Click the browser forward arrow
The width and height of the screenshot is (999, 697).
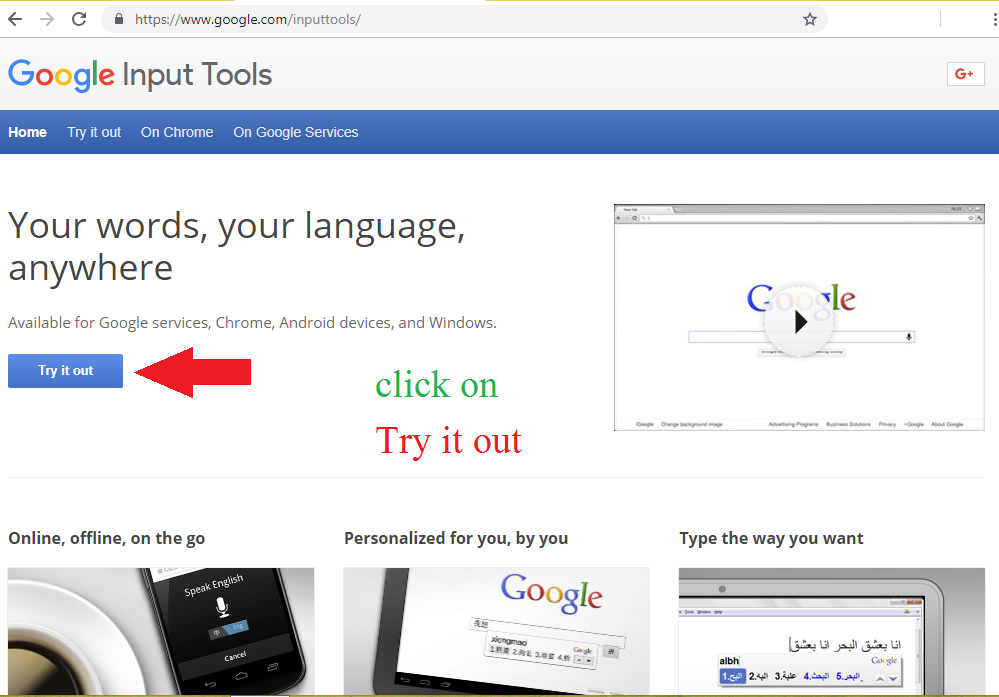[x=47, y=19]
